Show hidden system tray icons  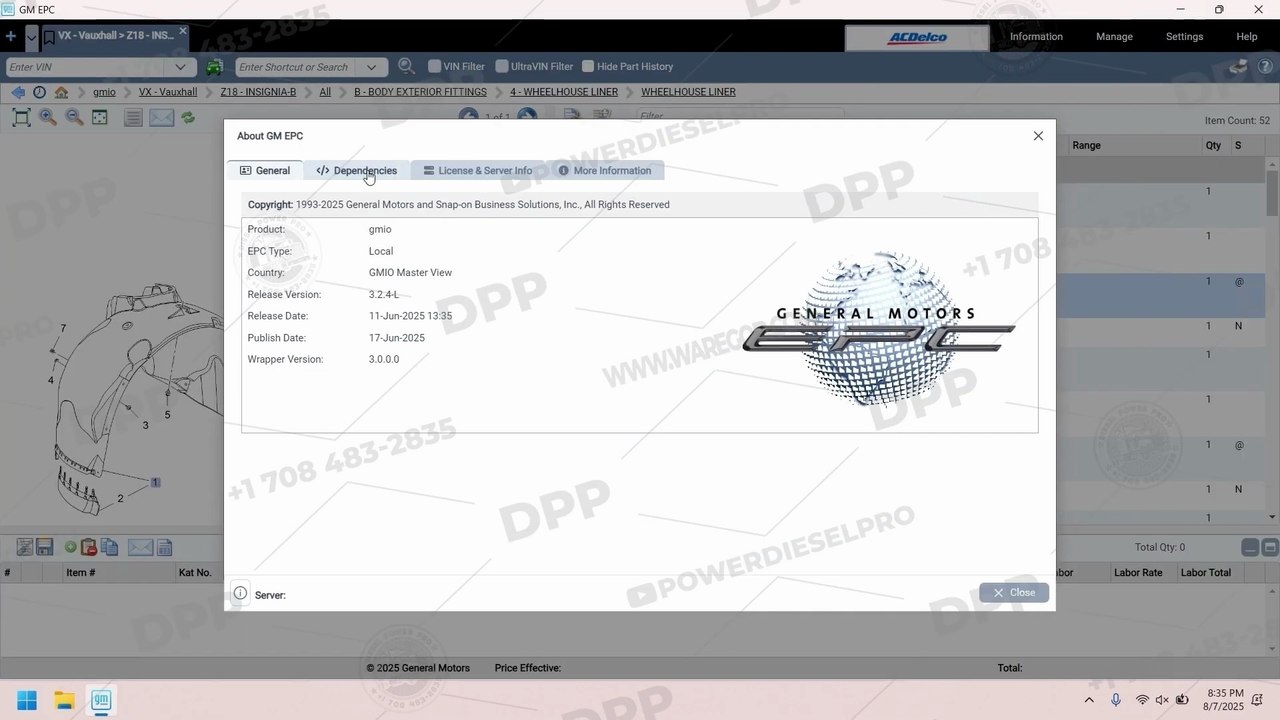1089,700
